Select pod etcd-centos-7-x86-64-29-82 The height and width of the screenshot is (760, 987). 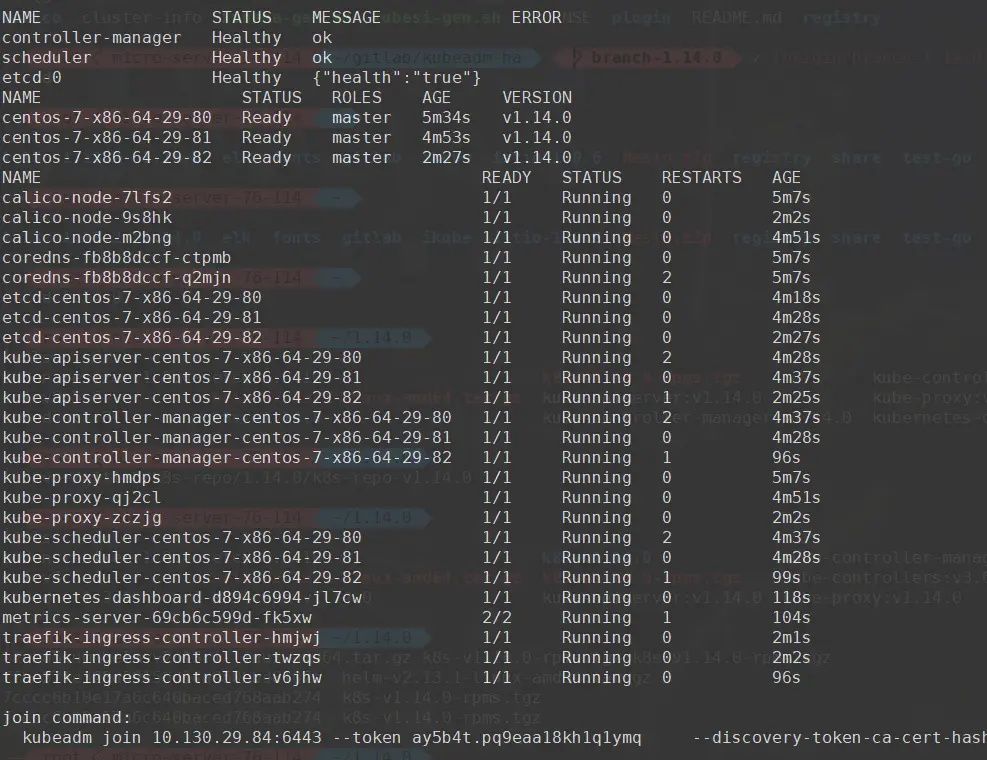tap(132, 338)
